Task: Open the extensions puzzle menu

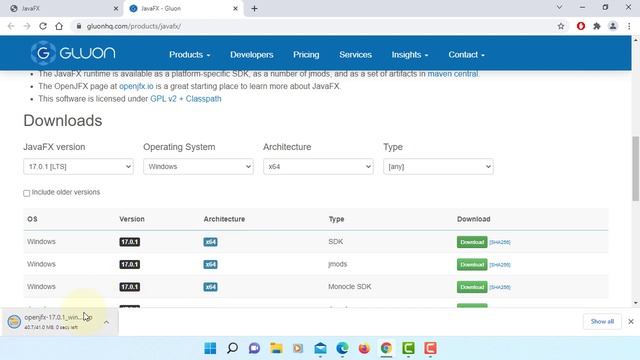Action: pyautogui.click(x=597, y=26)
